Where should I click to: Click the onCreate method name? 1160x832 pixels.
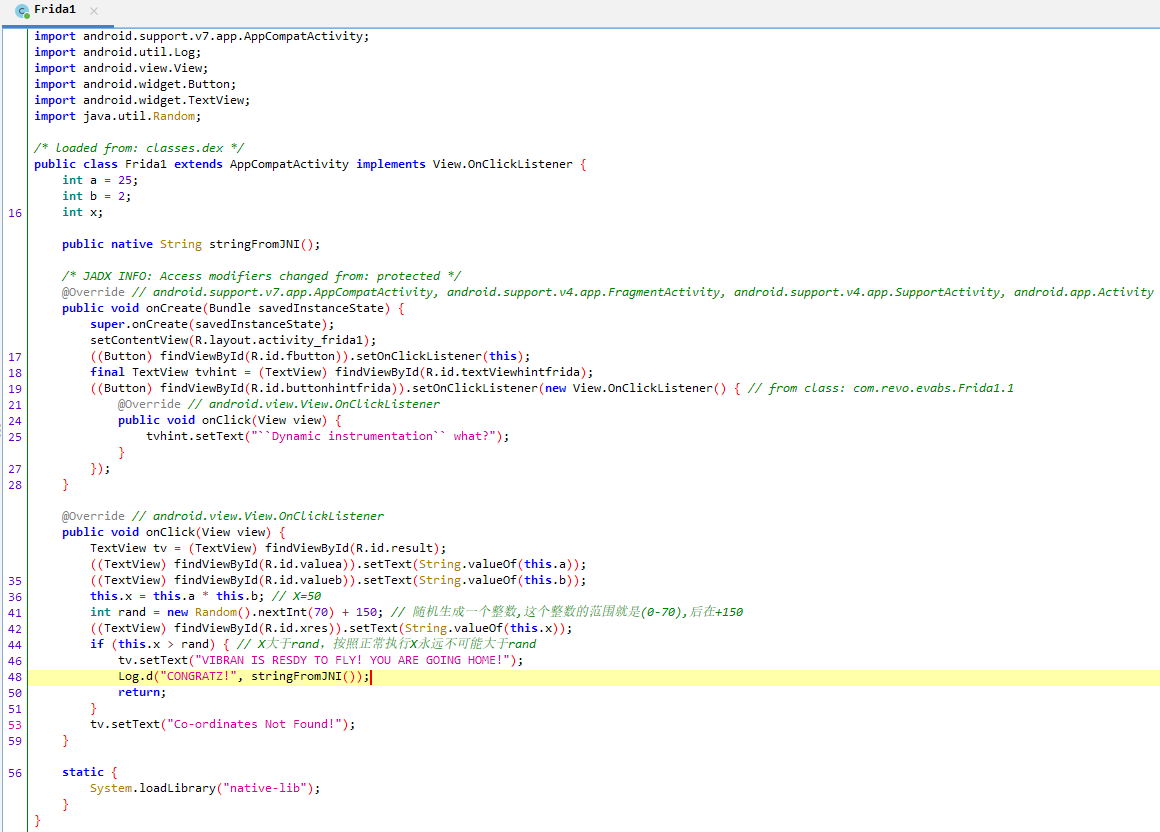pyautogui.click(x=173, y=308)
